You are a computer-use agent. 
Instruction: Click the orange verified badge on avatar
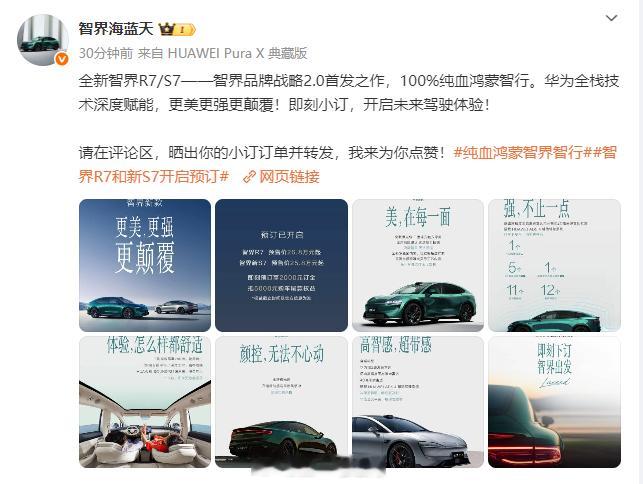62,59
